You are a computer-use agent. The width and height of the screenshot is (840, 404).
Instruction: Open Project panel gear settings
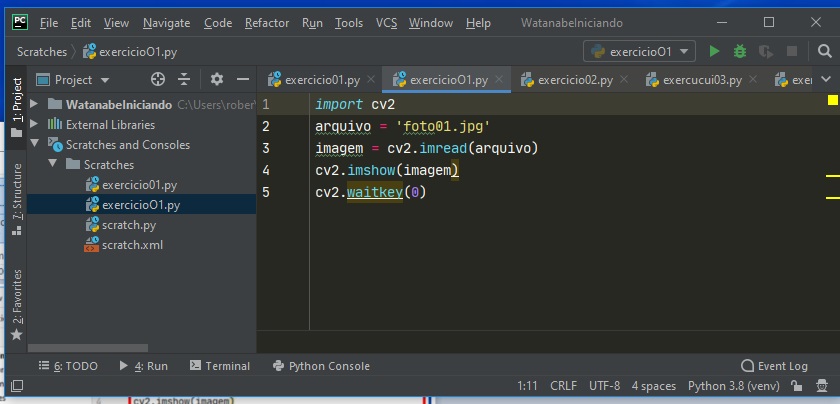pyautogui.click(x=216, y=79)
